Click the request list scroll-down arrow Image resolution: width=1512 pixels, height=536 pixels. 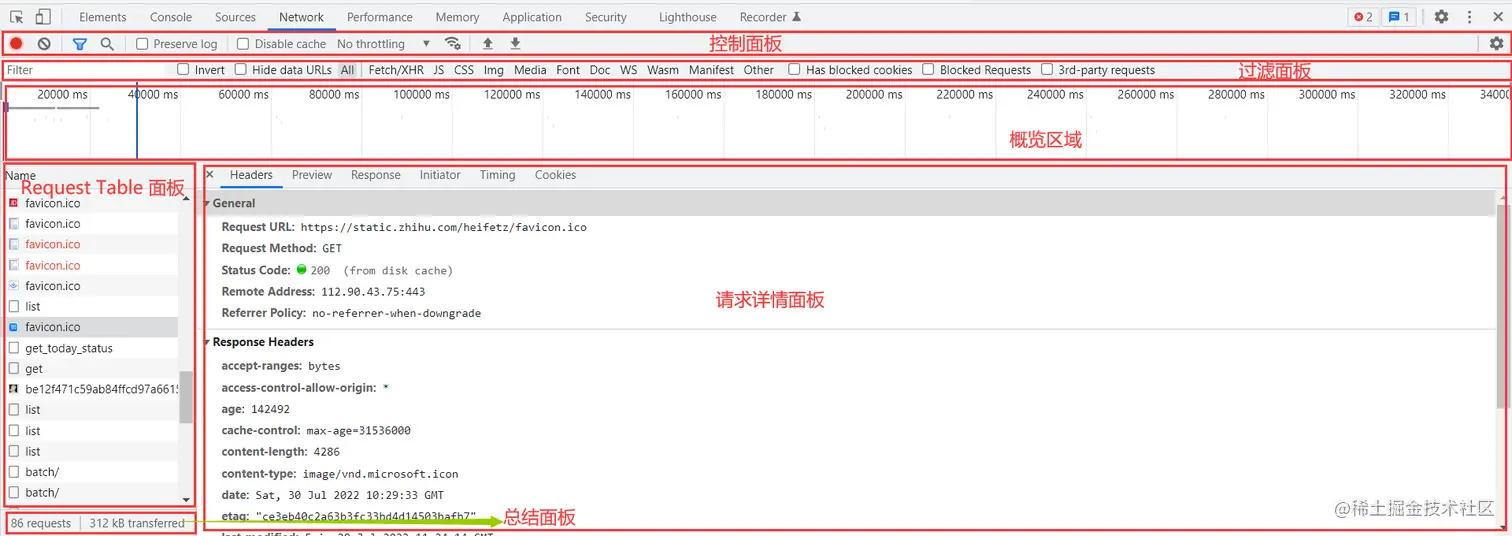click(185, 499)
